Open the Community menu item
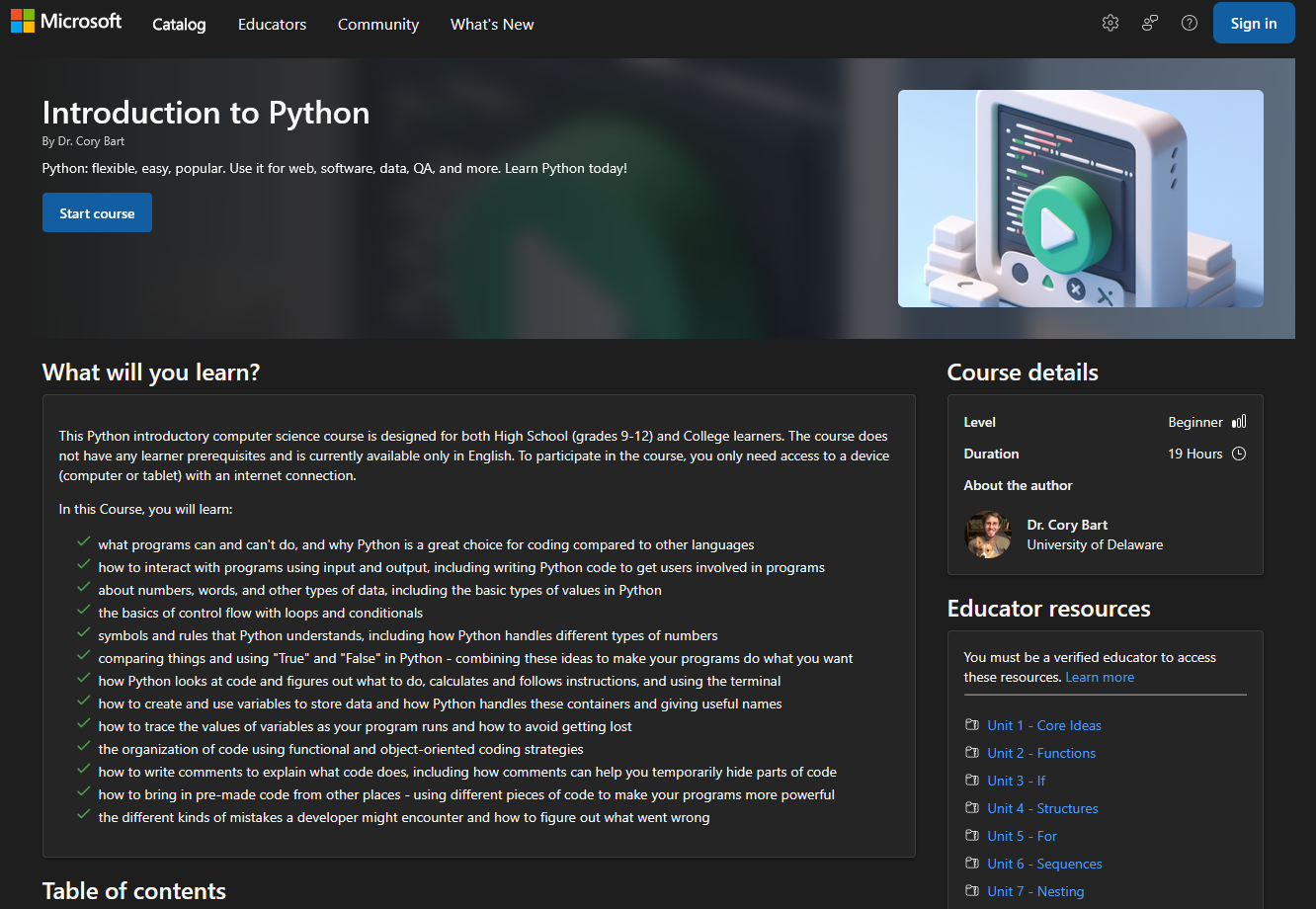The width and height of the screenshot is (1316, 909). tap(378, 25)
